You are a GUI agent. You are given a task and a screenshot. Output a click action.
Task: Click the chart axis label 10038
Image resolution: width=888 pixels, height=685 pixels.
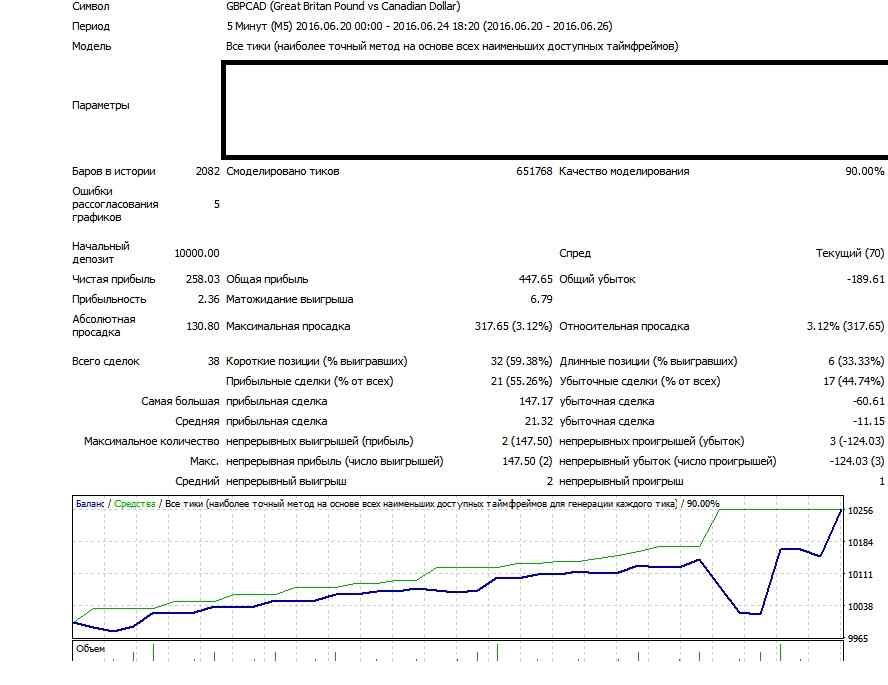860,607
